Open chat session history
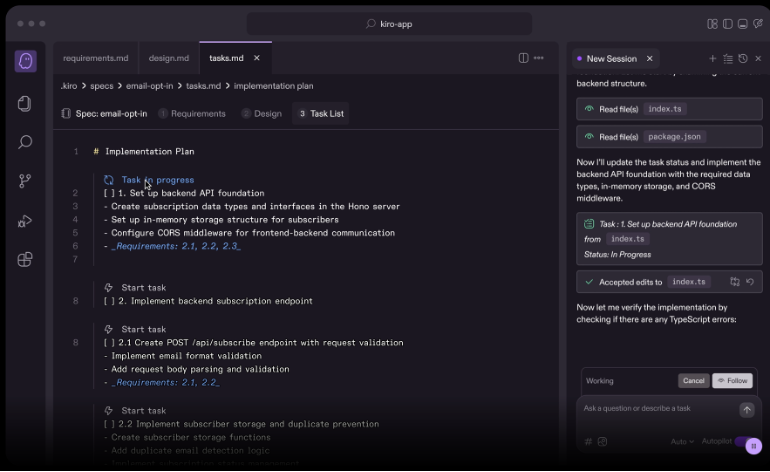The width and height of the screenshot is (770, 472). [x=742, y=59]
